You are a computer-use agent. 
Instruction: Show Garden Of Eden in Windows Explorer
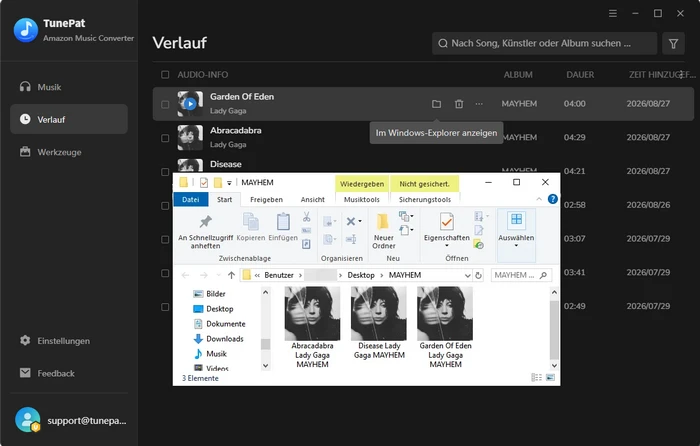pos(437,104)
